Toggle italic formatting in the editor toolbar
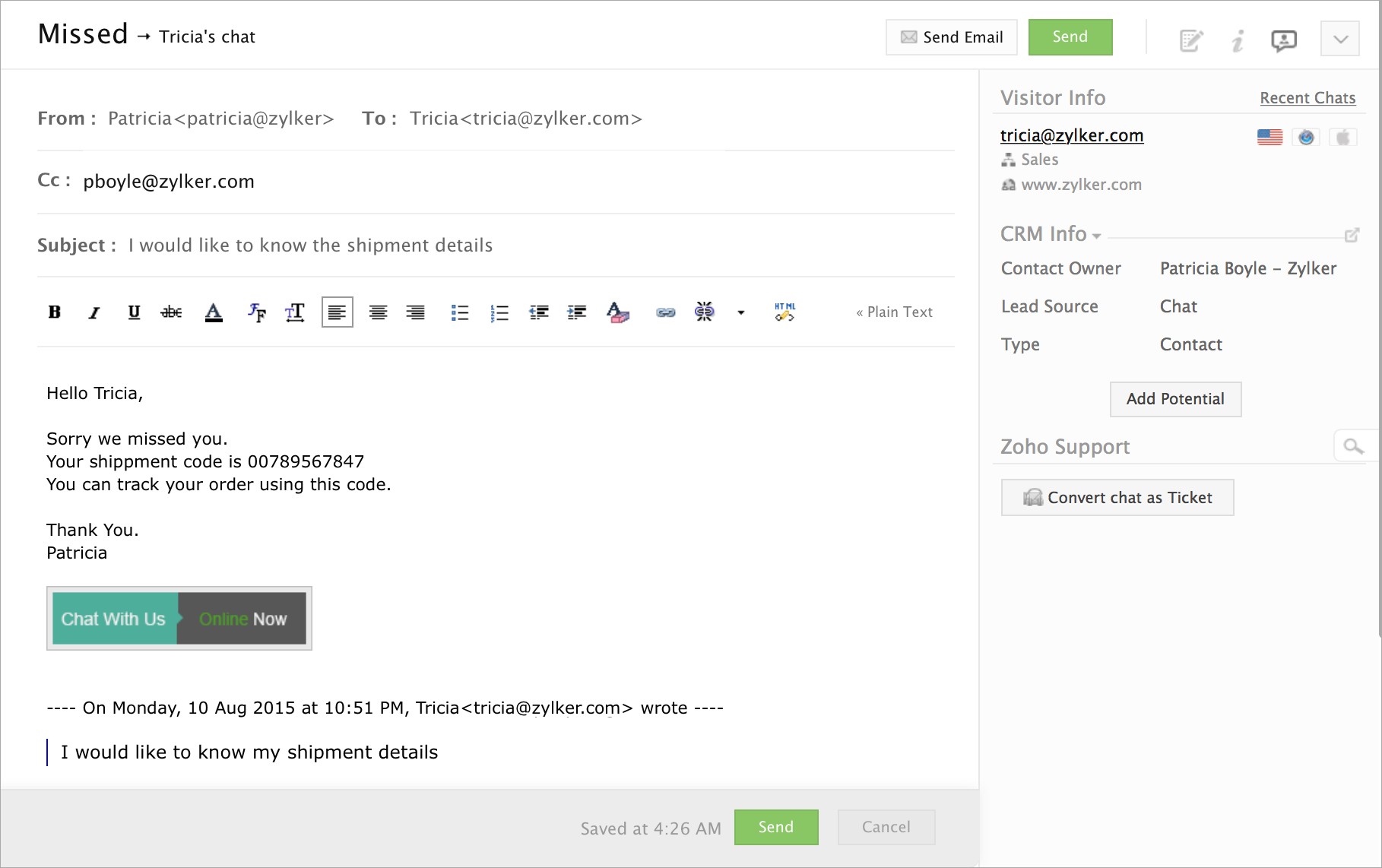The width and height of the screenshot is (1382, 868). 94,312
